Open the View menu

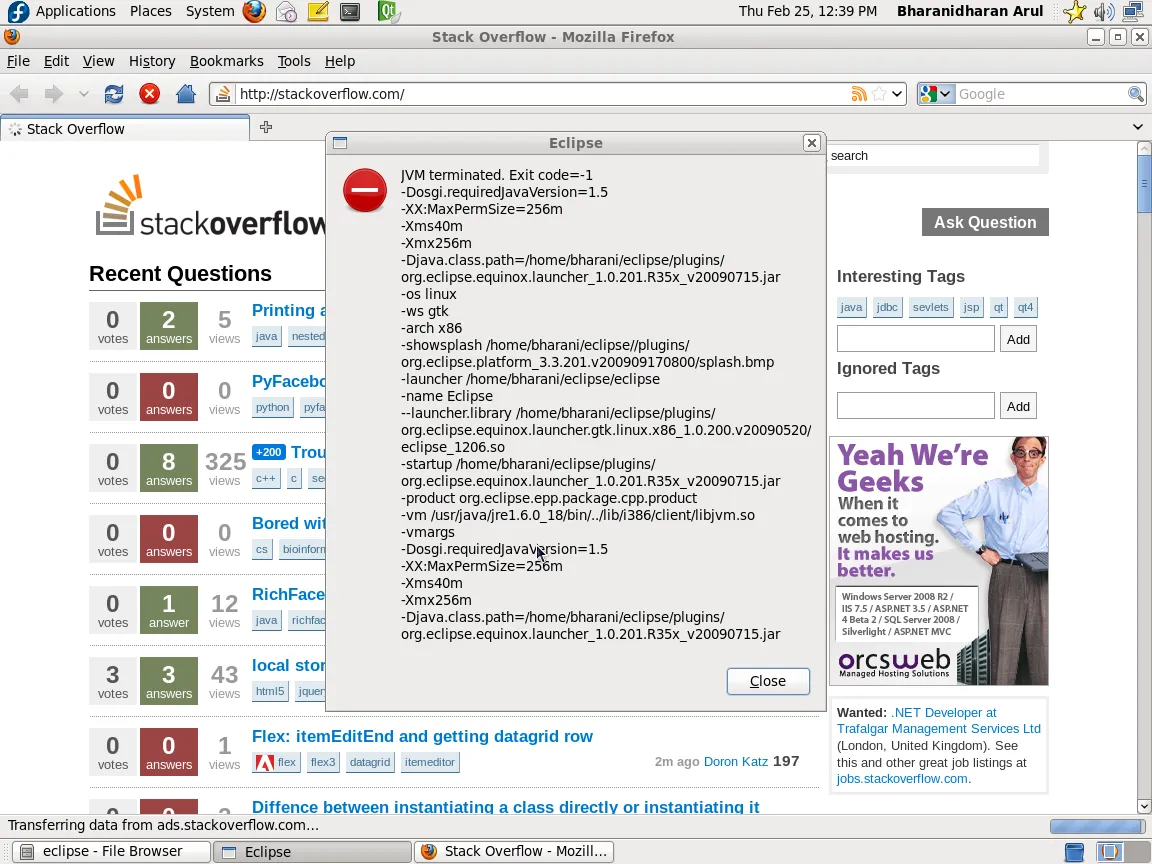(98, 61)
